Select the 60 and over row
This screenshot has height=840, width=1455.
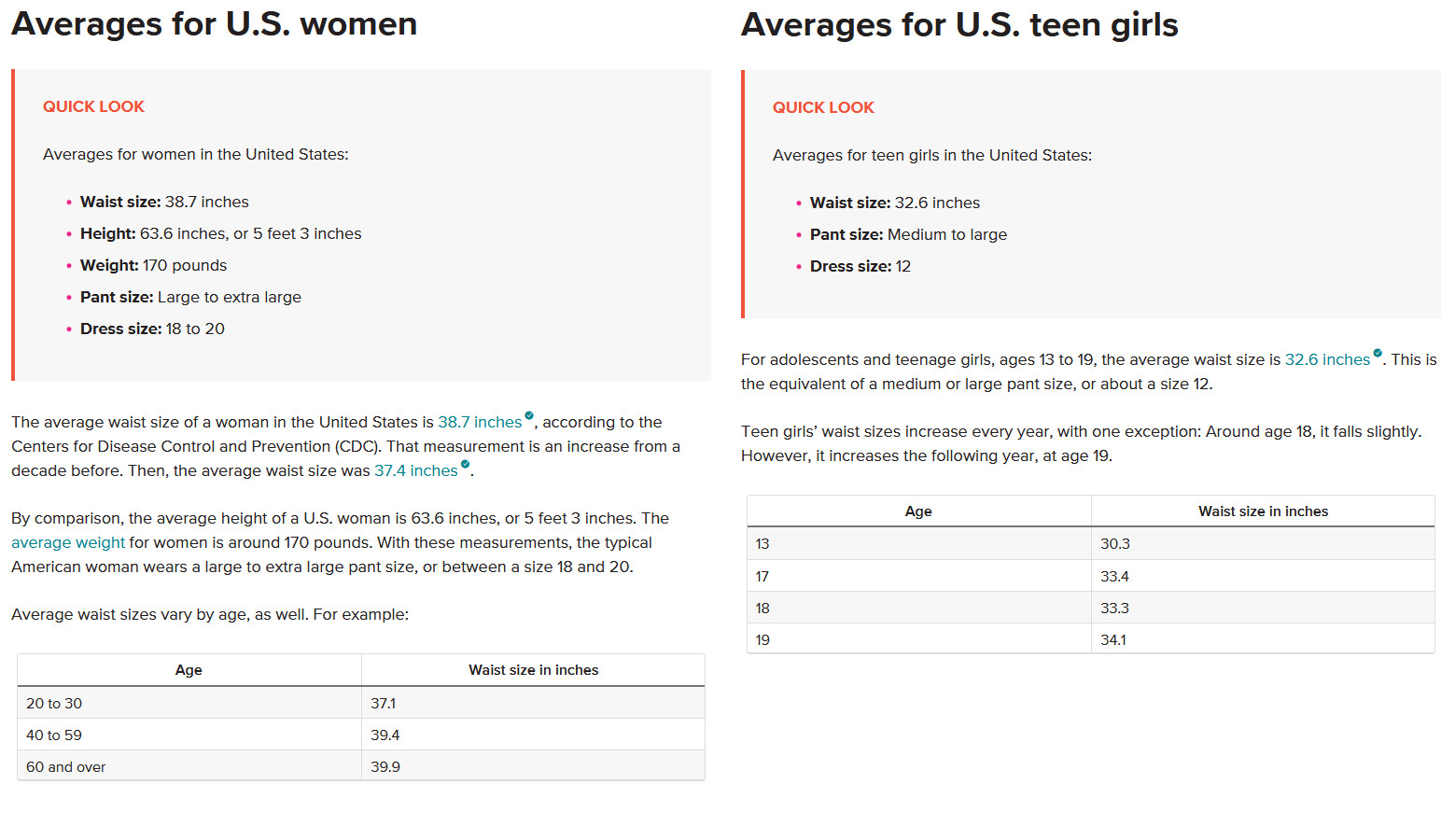pos(361,766)
